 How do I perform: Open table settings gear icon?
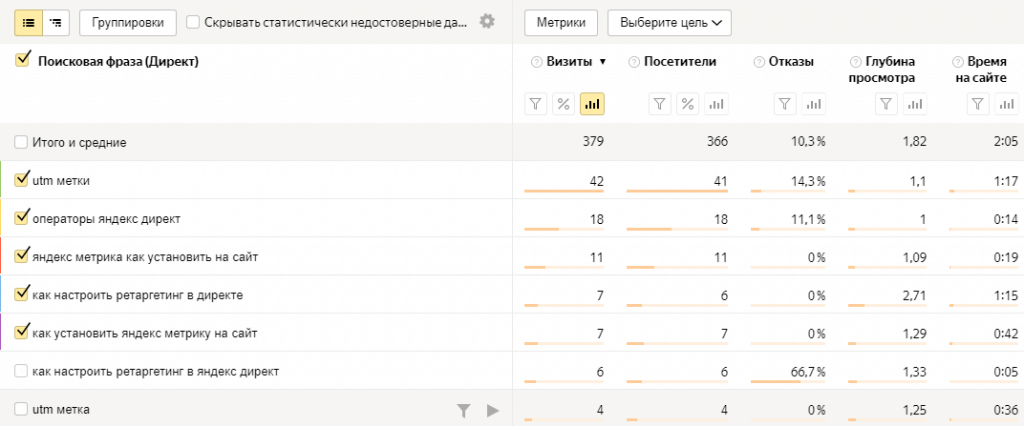[x=487, y=21]
